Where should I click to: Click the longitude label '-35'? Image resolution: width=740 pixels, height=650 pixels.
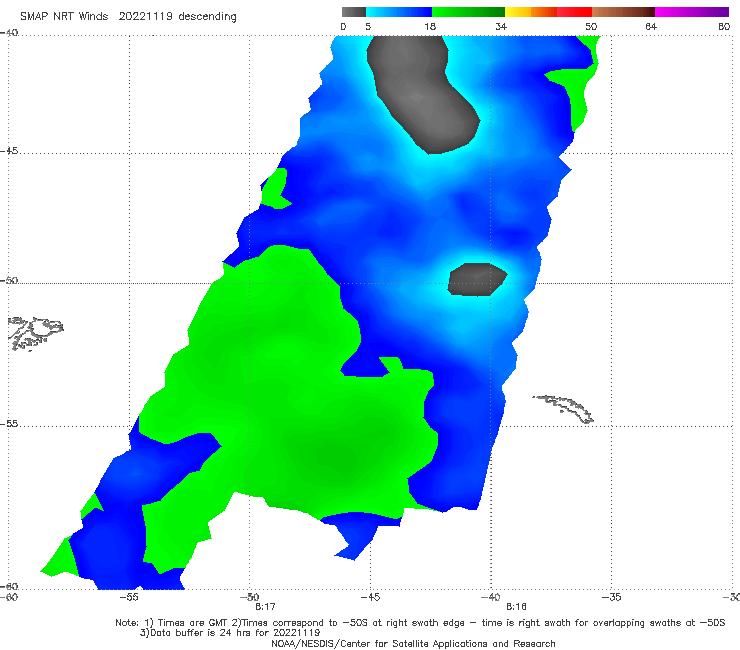click(611, 597)
